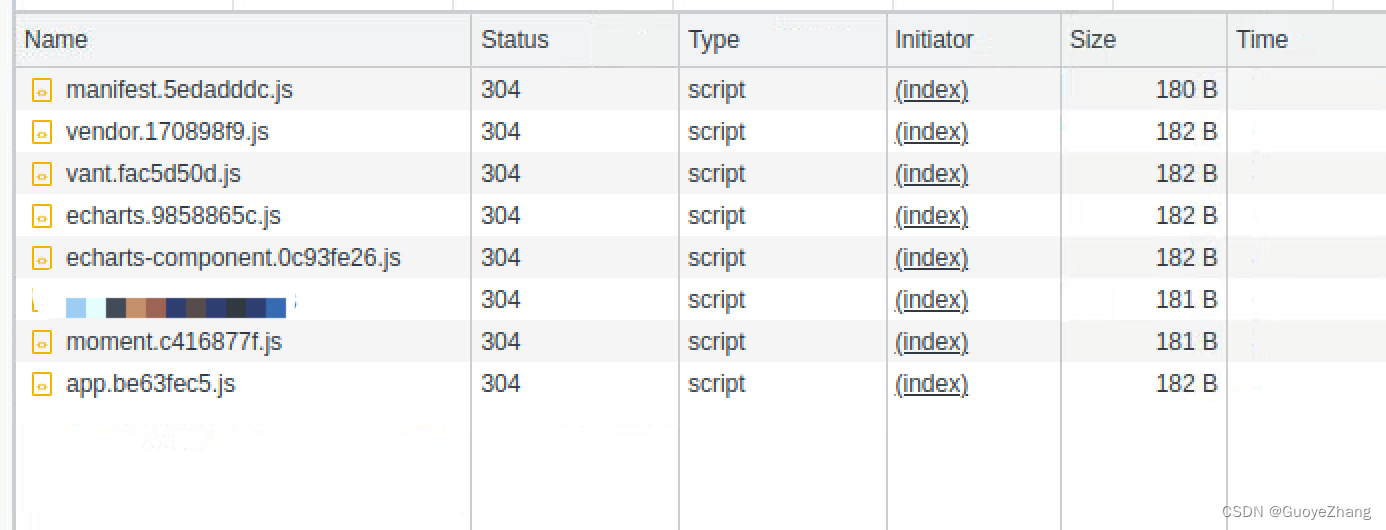Click the script file icon beside vendor.170898f9.js

[x=42, y=133]
